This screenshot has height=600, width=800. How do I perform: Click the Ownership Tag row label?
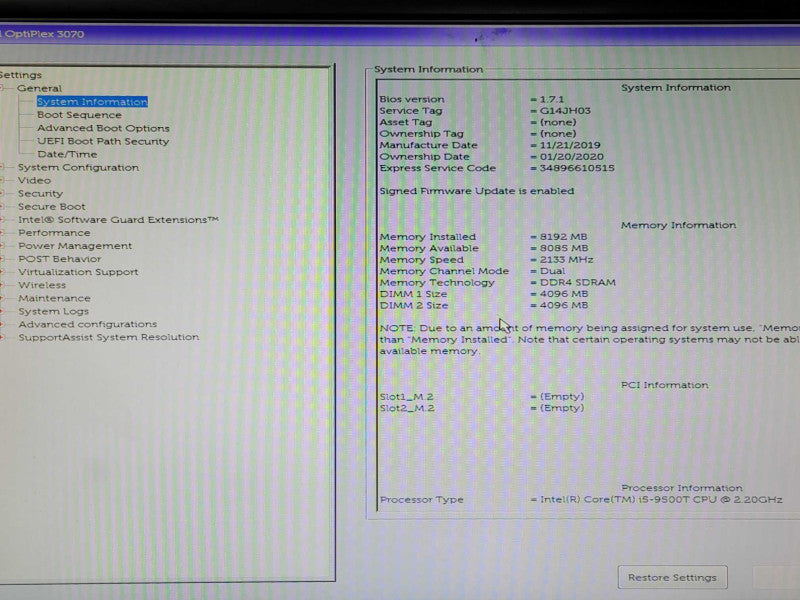(421, 134)
